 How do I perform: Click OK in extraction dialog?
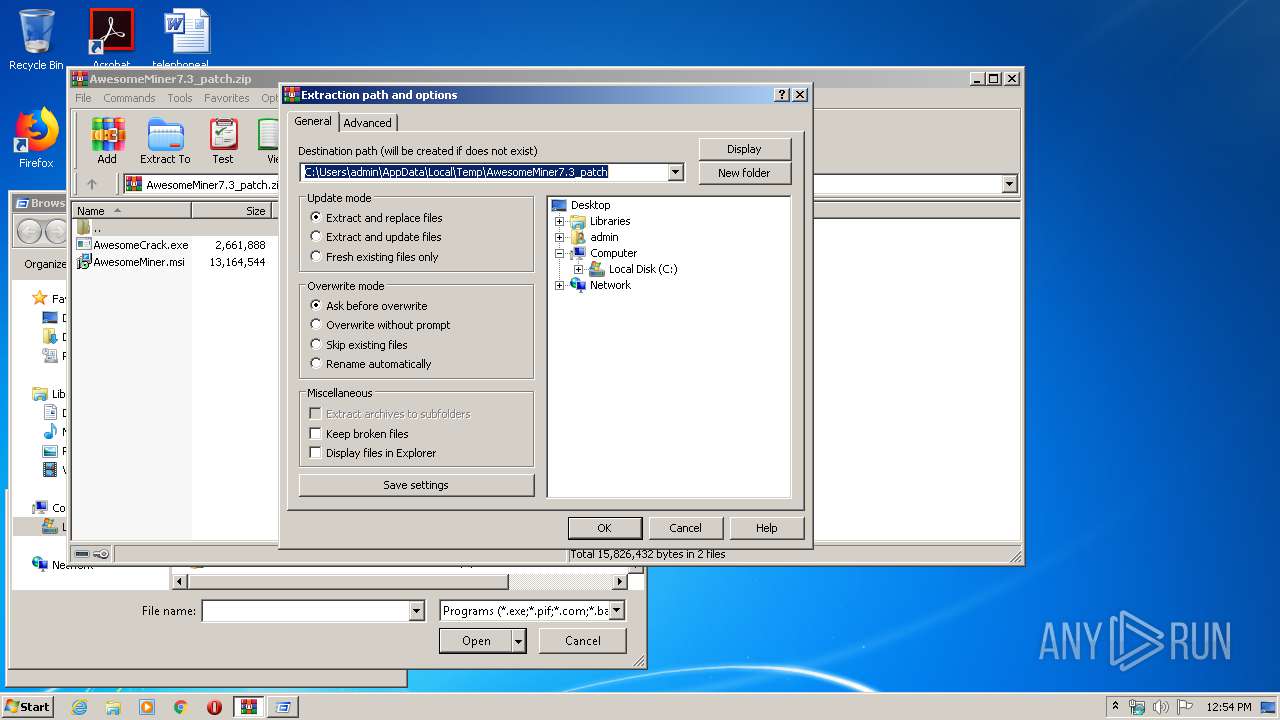(x=604, y=528)
